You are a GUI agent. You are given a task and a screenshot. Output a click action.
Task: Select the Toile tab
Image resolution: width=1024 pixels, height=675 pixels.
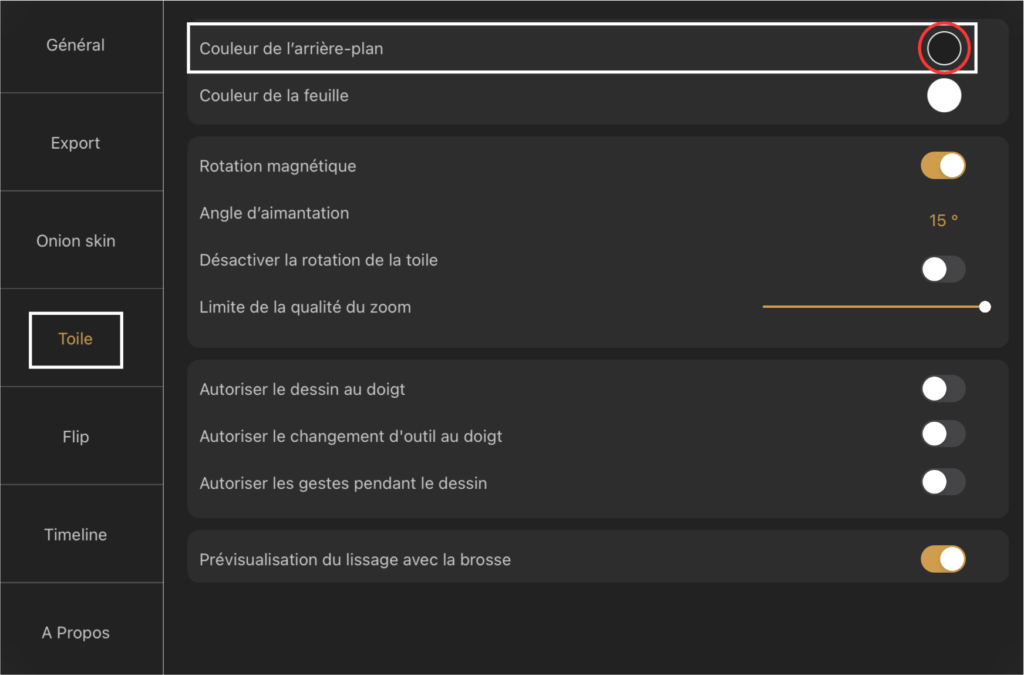pyautogui.click(x=75, y=339)
